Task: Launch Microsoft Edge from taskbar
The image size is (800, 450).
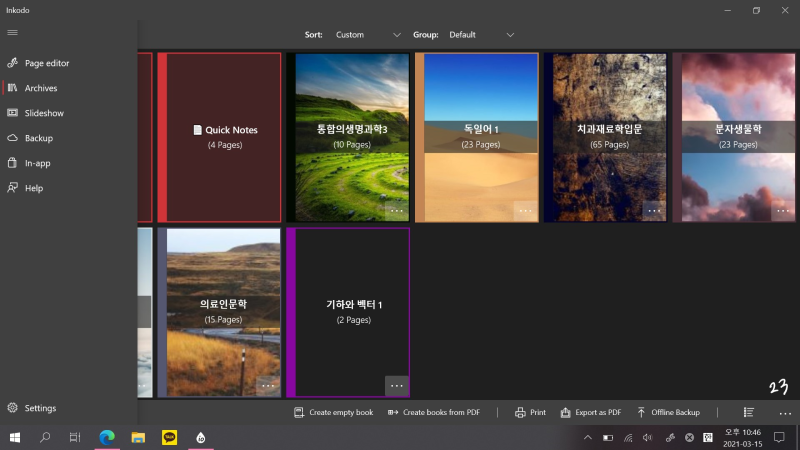Action: click(x=107, y=437)
